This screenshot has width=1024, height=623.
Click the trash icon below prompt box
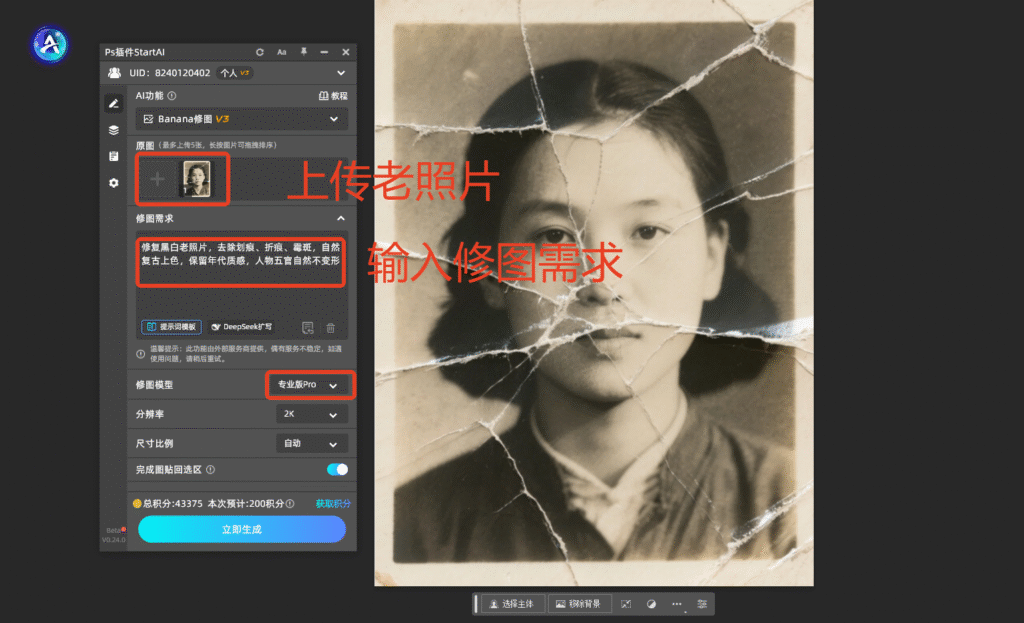pyautogui.click(x=331, y=327)
